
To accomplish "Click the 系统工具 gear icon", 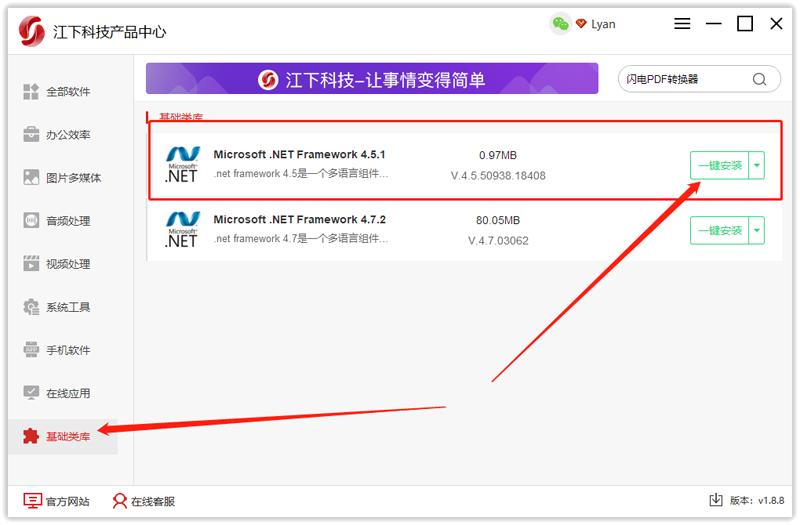I will pyautogui.click(x=31, y=307).
